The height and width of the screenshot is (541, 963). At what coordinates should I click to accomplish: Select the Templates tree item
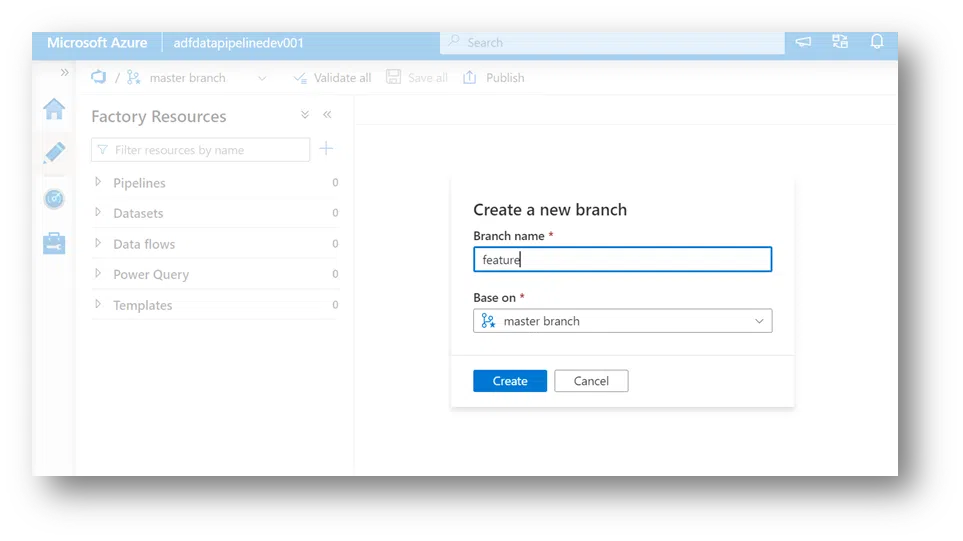pos(142,305)
